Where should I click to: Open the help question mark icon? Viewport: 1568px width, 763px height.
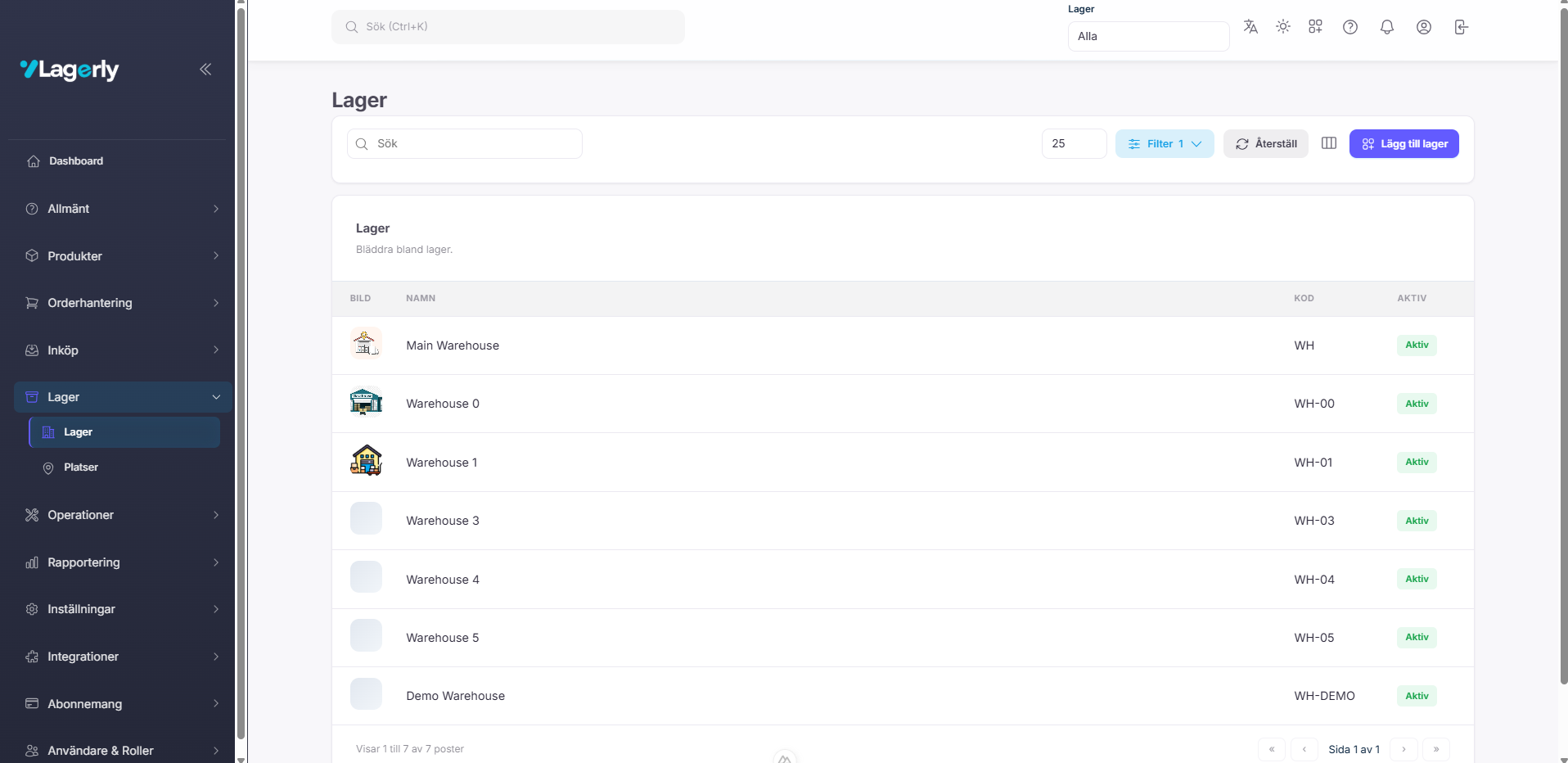point(1350,27)
